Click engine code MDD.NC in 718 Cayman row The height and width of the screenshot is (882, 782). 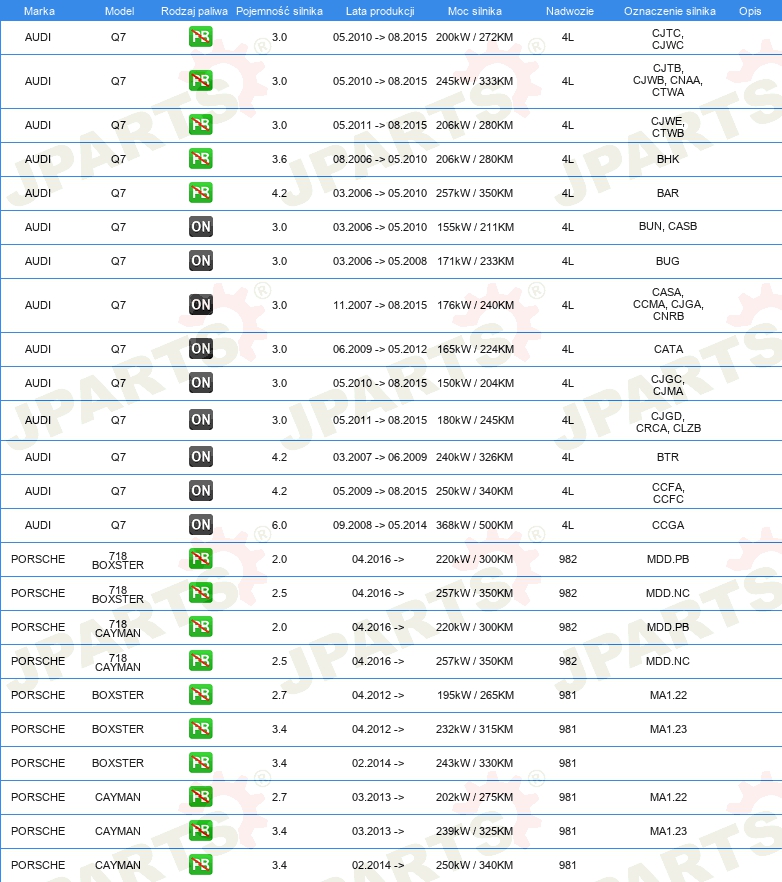(668, 661)
